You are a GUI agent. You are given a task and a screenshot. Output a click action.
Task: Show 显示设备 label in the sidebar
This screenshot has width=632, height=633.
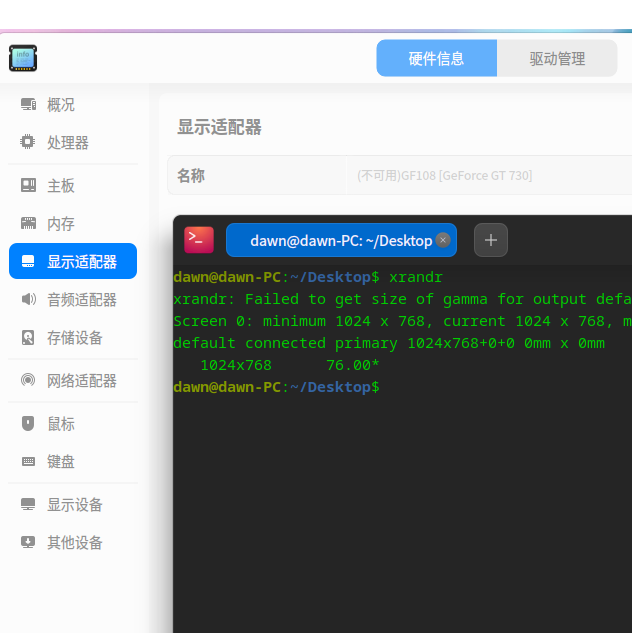pos(75,505)
